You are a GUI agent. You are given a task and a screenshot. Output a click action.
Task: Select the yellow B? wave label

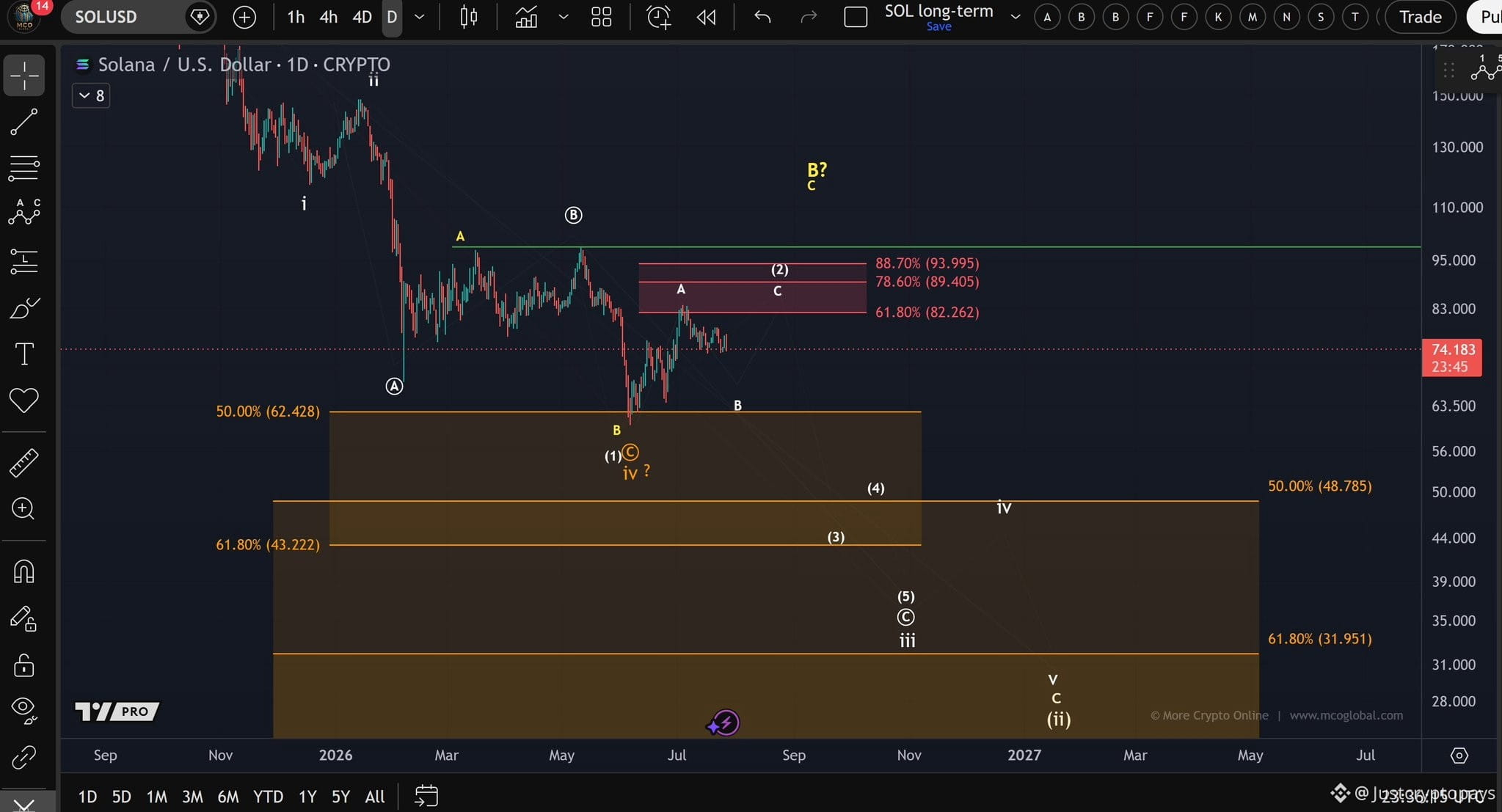click(817, 170)
